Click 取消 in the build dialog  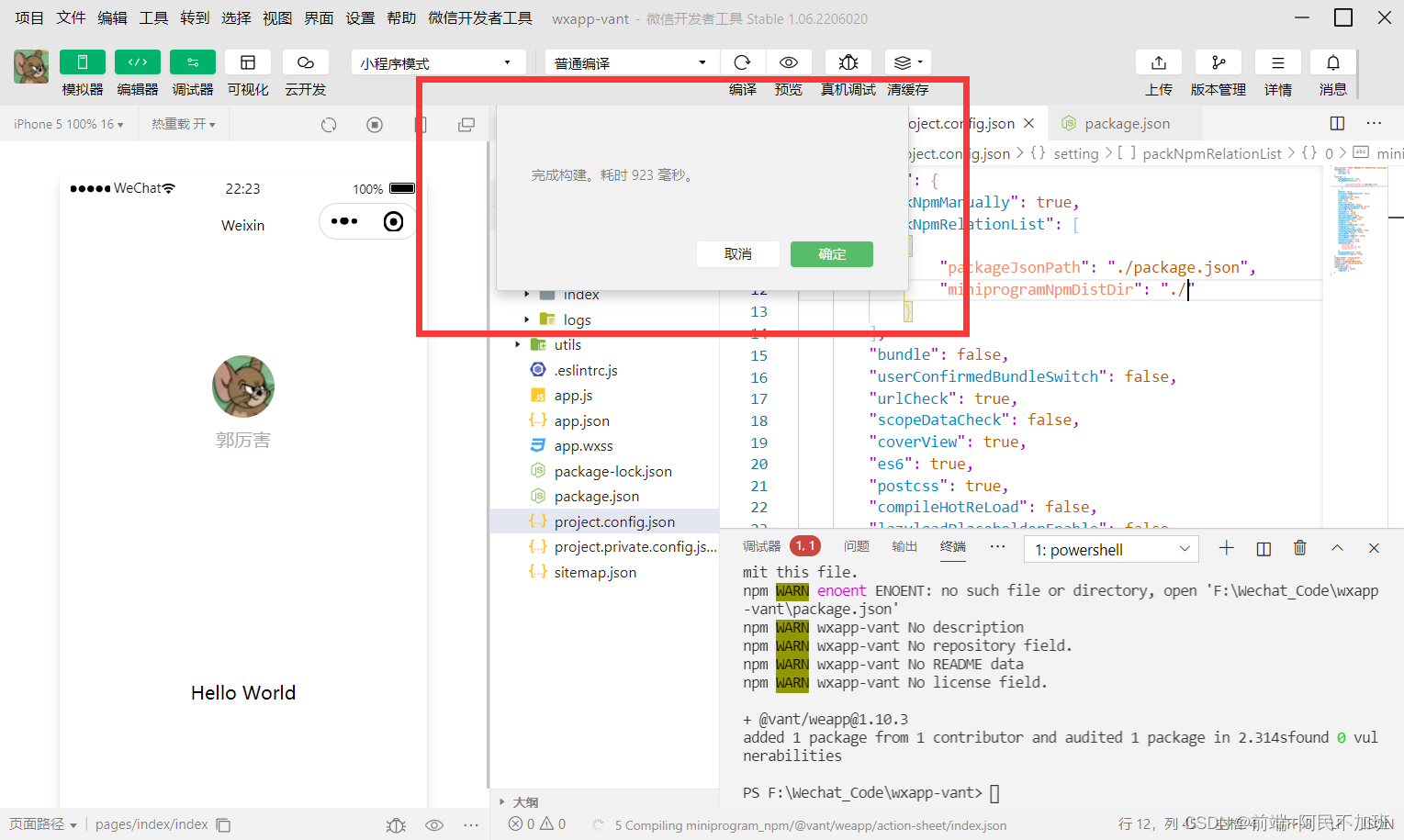tap(738, 254)
